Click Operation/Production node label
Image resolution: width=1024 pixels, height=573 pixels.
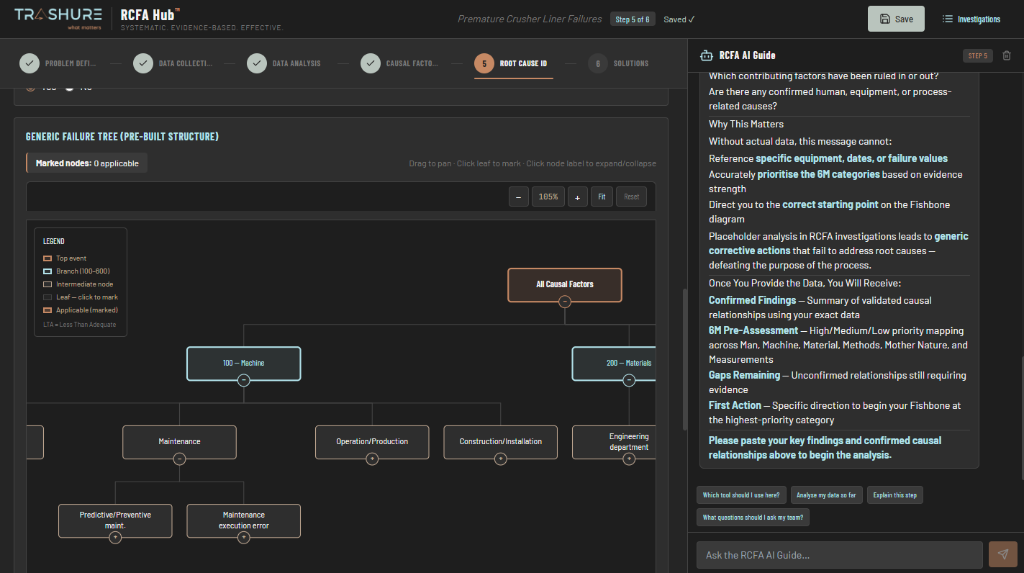372,442
